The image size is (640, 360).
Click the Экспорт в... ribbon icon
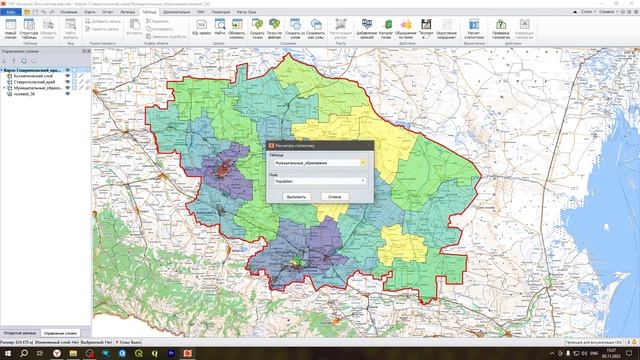click(426, 29)
